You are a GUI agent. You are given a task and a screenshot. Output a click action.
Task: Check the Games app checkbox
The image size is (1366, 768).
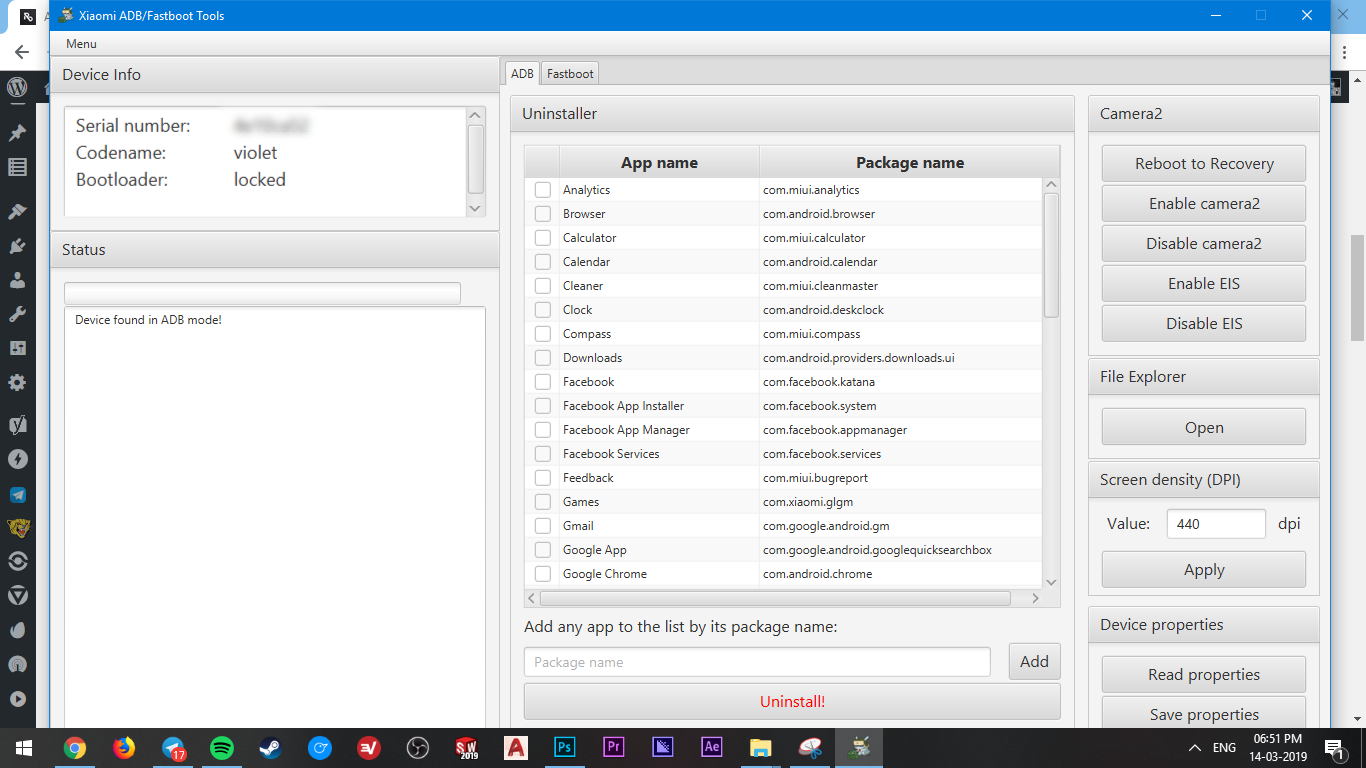(x=542, y=502)
